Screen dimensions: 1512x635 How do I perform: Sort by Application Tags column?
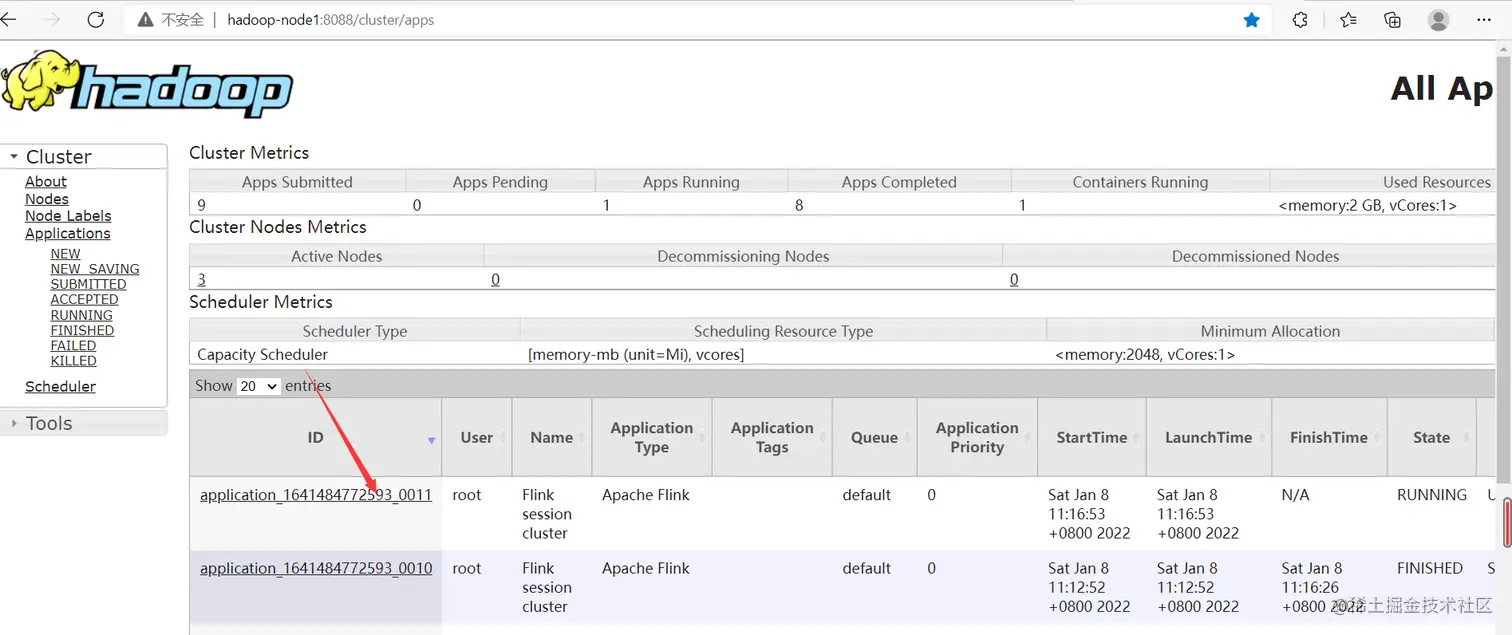pos(772,438)
